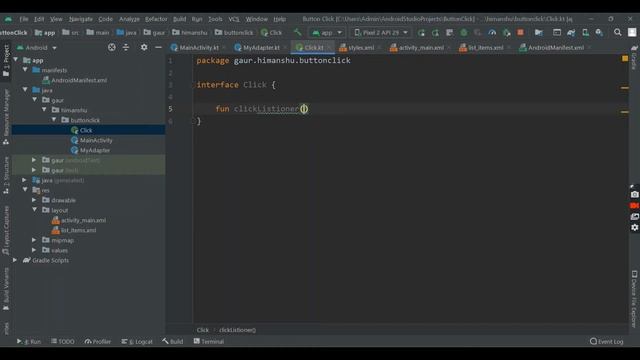Click Attach Debugger to Android Process icon

[507, 33]
